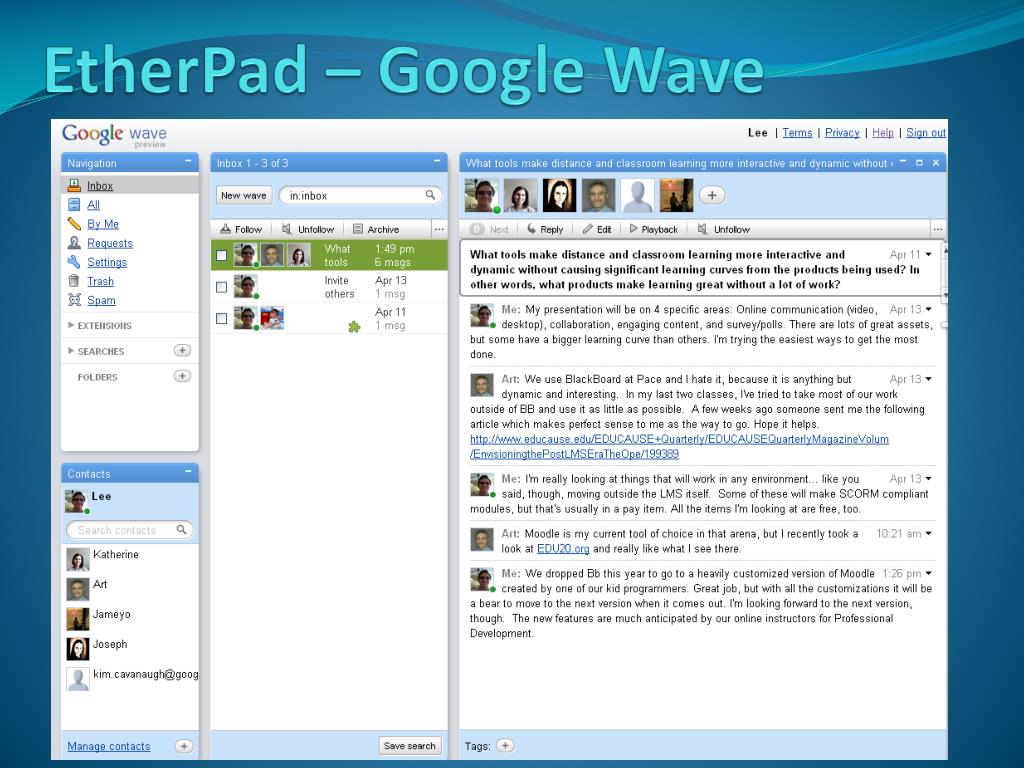
Task: Click Next in the wave toolbar
Action: pos(489,229)
